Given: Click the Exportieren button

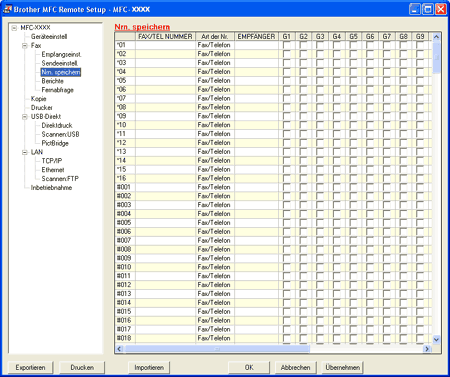Looking at the screenshot, I should pyautogui.click(x=30, y=367).
